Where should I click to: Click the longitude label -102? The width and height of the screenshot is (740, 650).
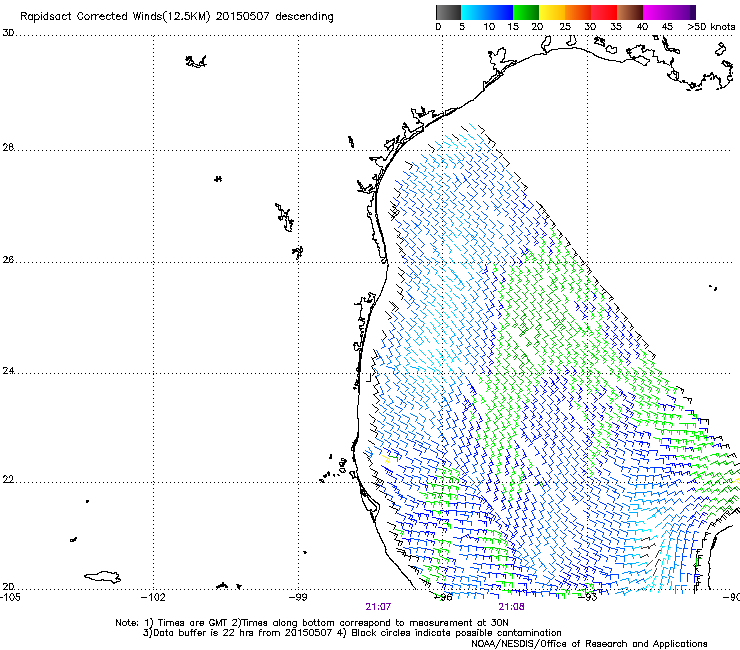pos(154,597)
